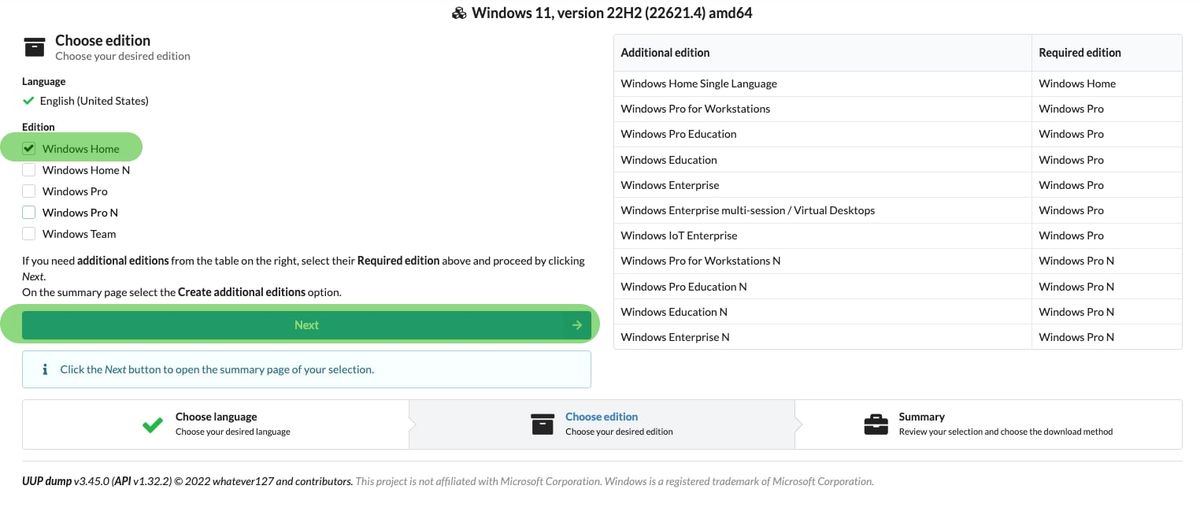Image resolution: width=1200 pixels, height=519 pixels.
Task: Click Windows Pro N beside Windows Enterprise N
Action: [x=1106, y=337]
